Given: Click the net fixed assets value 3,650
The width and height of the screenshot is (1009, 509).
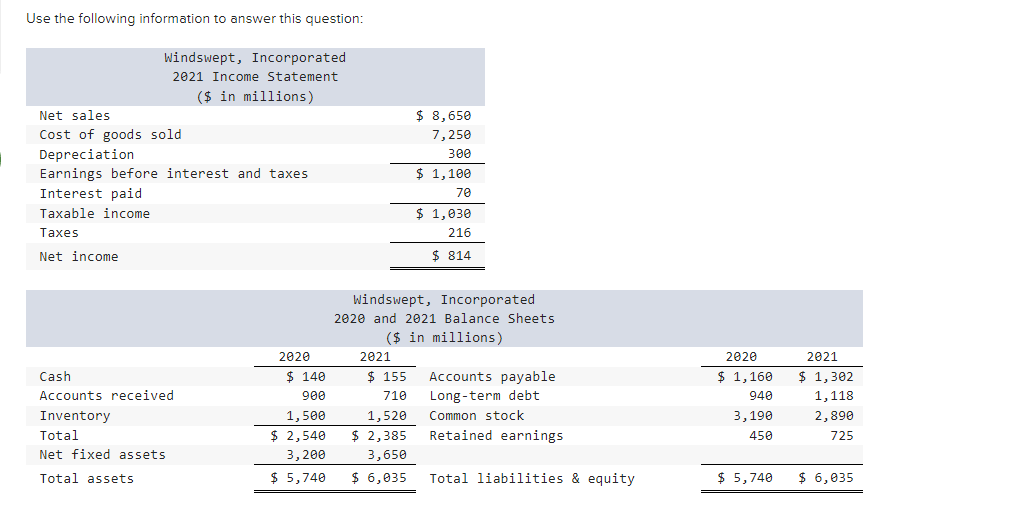Looking at the screenshot, I should [387, 455].
